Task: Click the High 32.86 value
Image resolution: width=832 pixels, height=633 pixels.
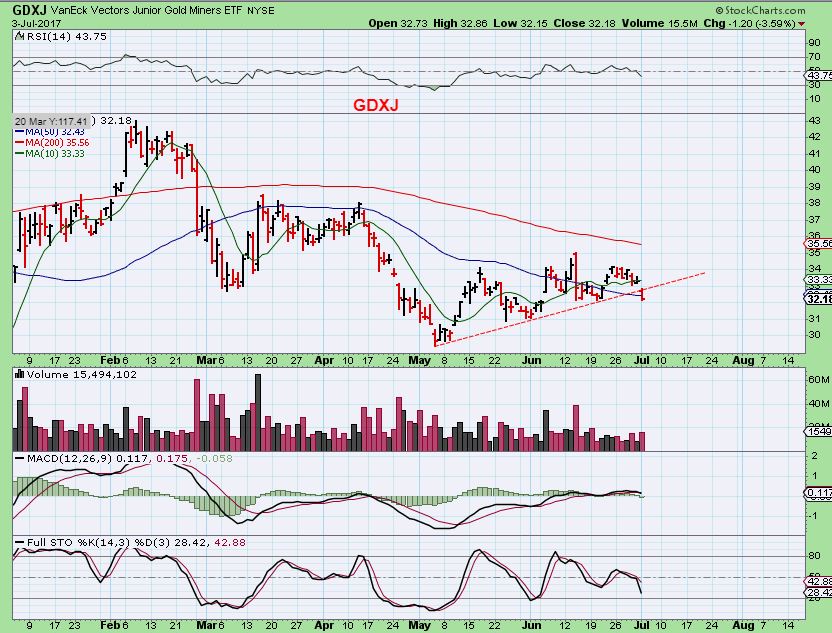Action: pos(460,23)
